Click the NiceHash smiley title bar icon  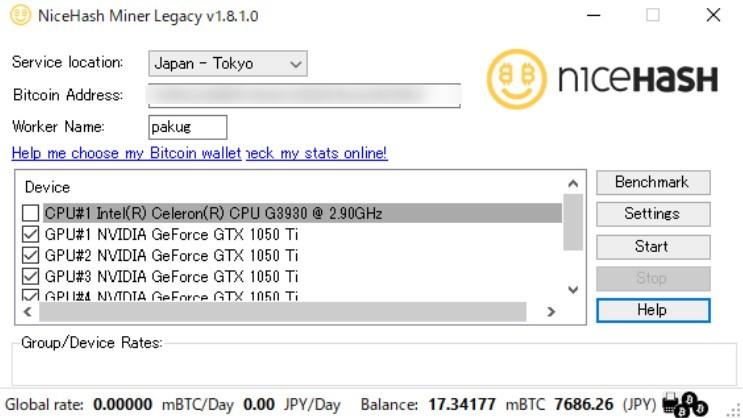20,15
